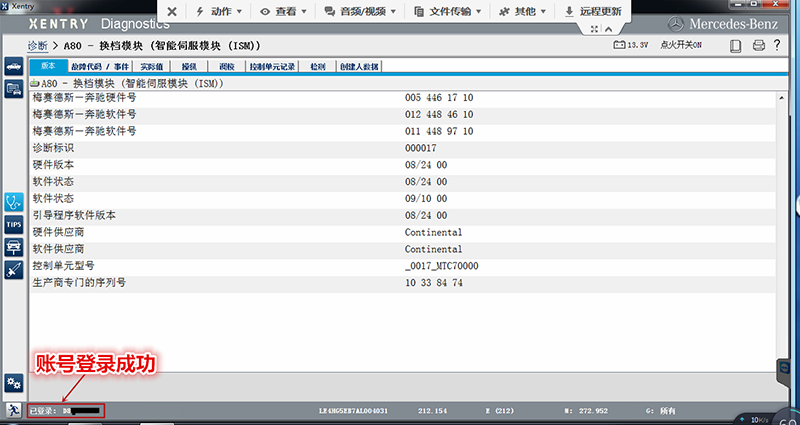Select the 生产商专门的序列号 row label

click(x=79, y=283)
